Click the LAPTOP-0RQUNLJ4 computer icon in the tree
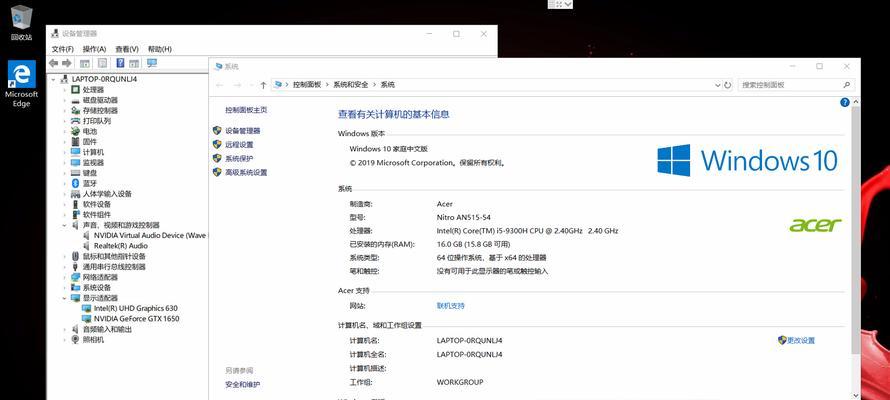 (x=65, y=79)
